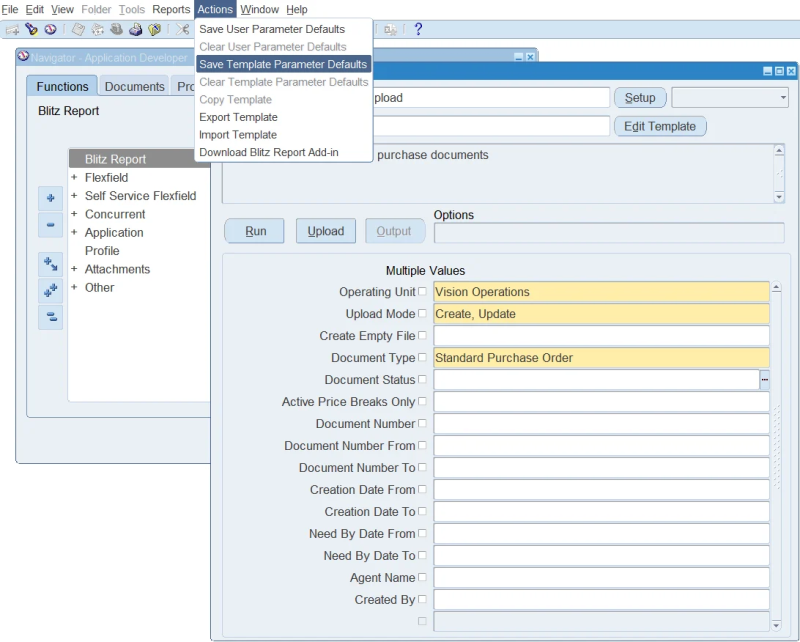
Task: Click the Navigator single minus Collapse button
Action: (x=50, y=225)
